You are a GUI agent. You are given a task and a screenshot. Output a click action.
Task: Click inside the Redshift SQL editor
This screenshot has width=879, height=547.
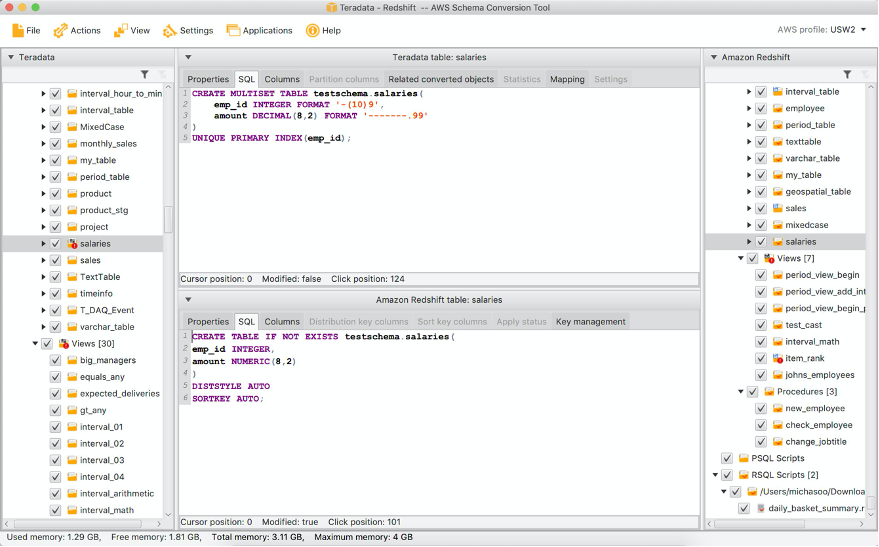coord(440,450)
